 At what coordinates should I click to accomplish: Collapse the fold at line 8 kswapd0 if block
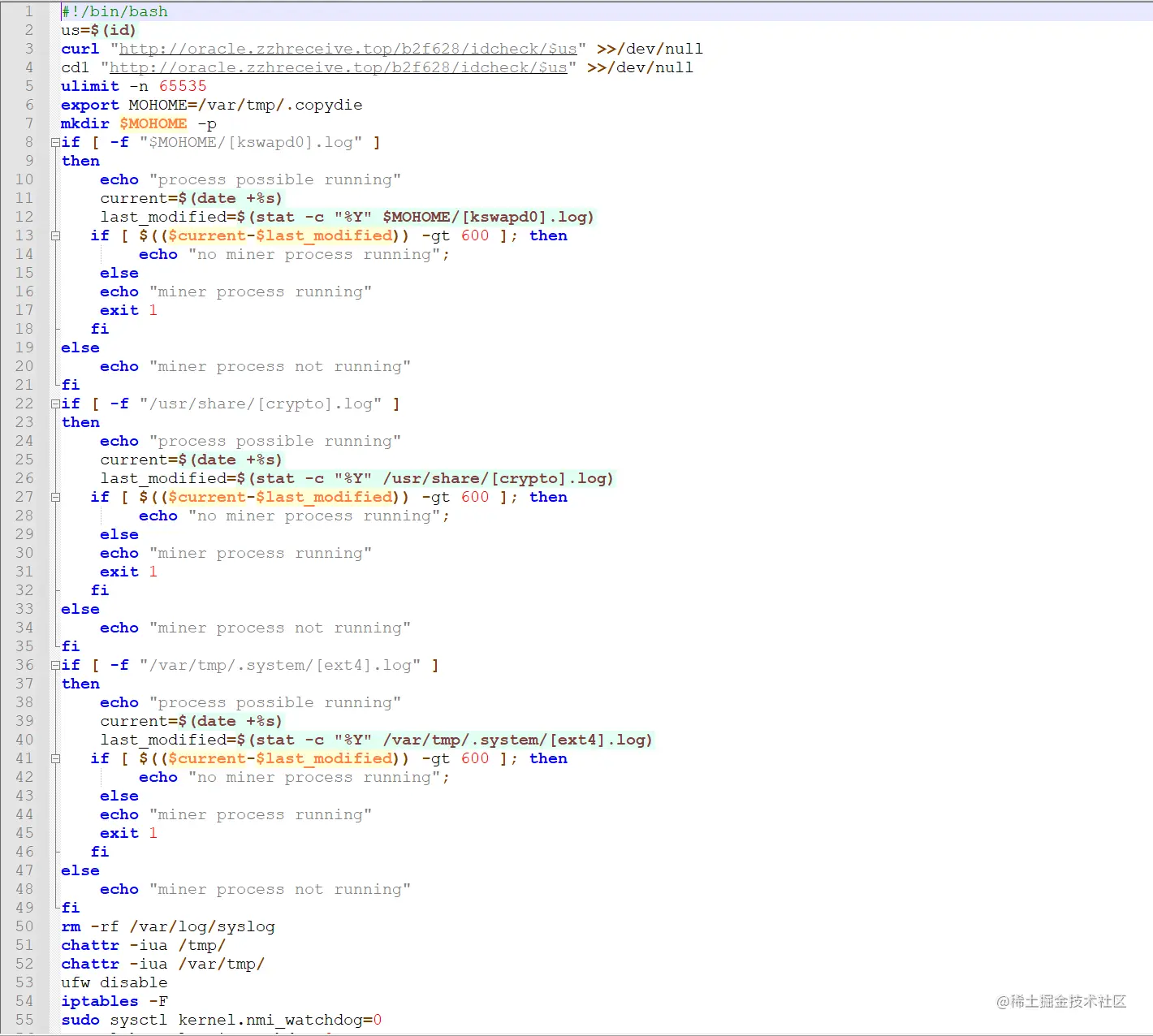tap(55, 142)
